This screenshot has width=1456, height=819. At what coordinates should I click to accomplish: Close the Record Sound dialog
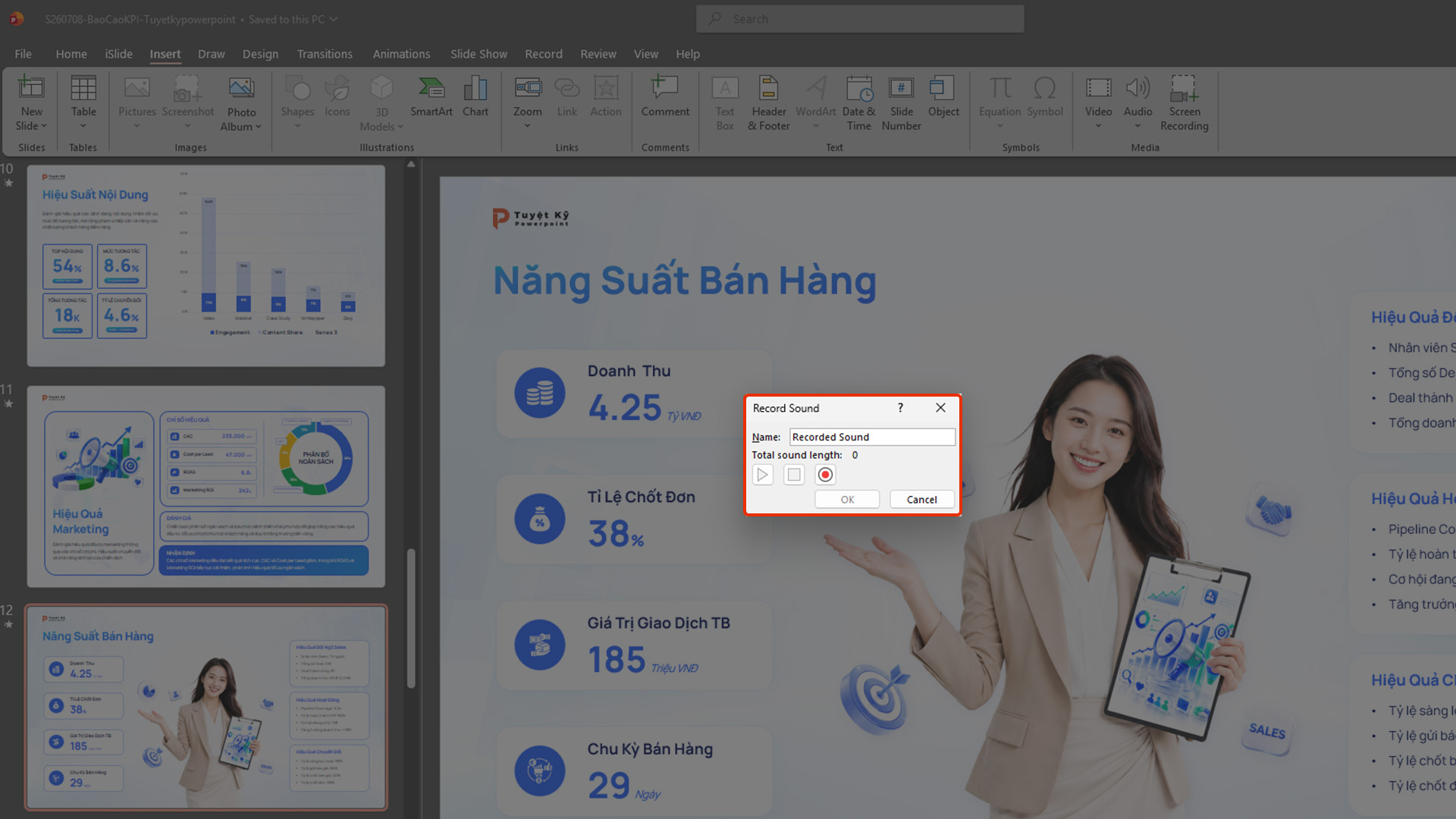[940, 408]
